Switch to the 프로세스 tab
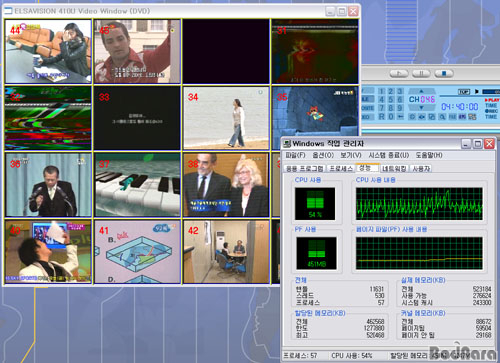Image resolution: width=500 pixels, height=363 pixels. click(x=341, y=169)
